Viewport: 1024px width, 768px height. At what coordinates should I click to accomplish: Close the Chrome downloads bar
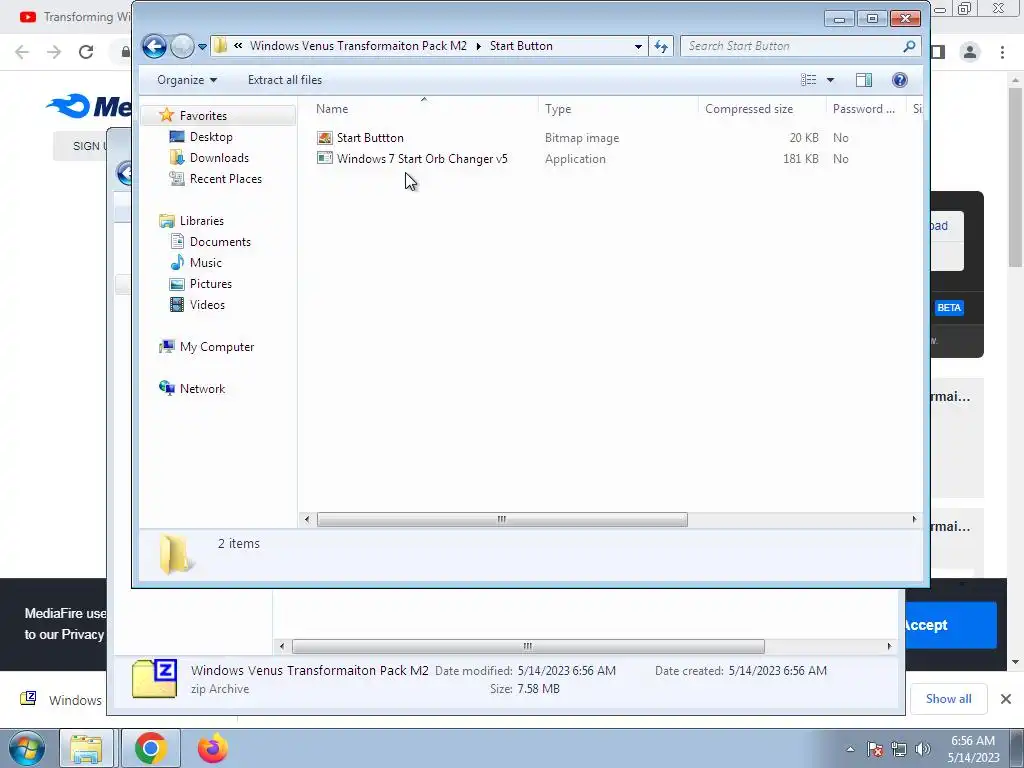point(1006,699)
